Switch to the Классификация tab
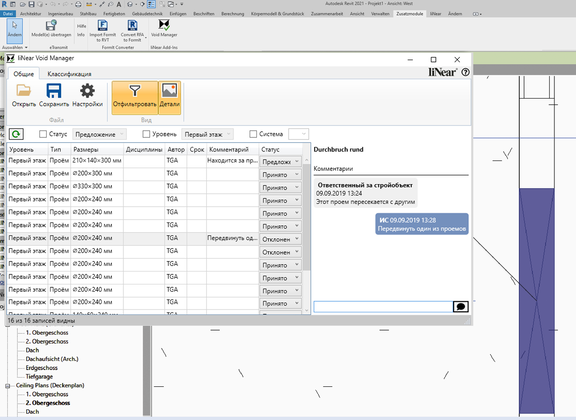This screenshot has height=420, width=576. click(x=69, y=74)
